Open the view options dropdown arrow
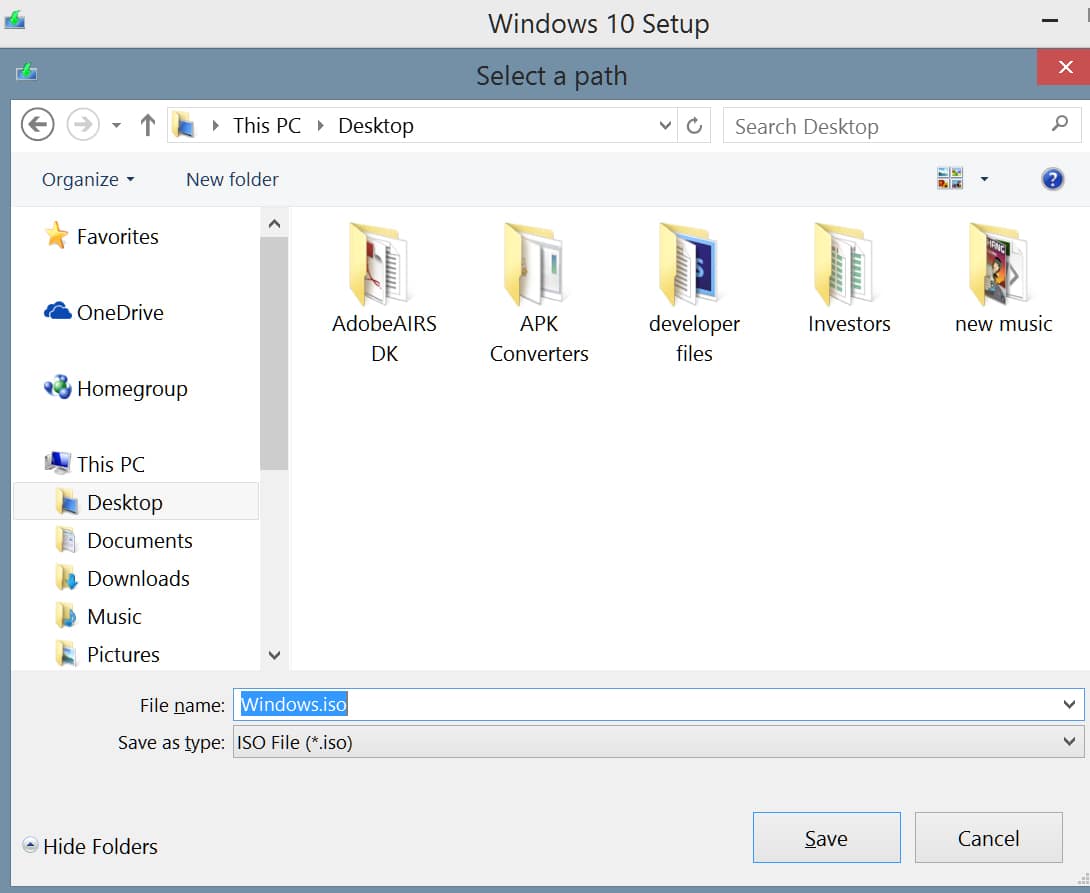The image size is (1090, 893). tap(984, 179)
